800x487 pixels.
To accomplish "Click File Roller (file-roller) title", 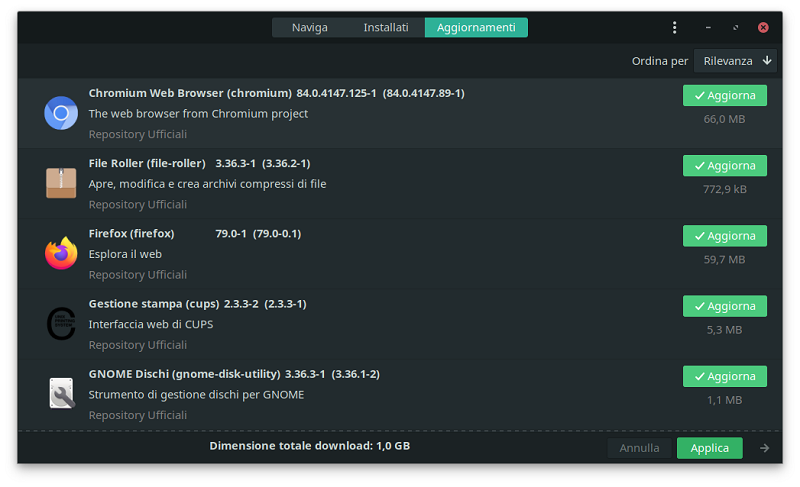I will (147, 164).
